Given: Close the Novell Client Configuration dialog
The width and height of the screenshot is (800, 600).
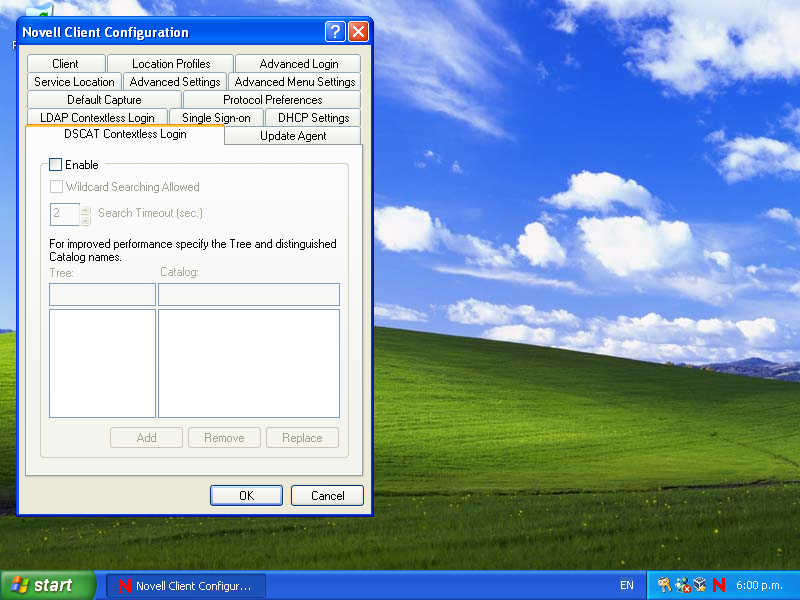Looking at the screenshot, I should click(x=359, y=32).
